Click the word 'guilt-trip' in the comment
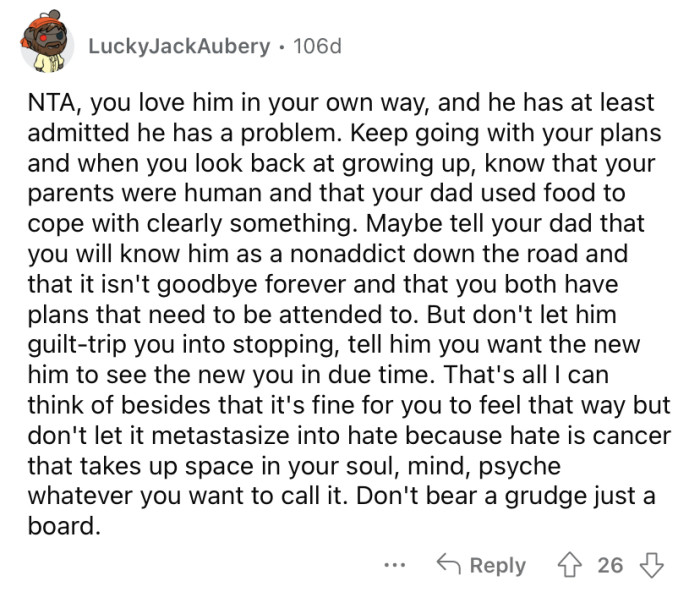This screenshot has width=700, height=592. pos(77,346)
